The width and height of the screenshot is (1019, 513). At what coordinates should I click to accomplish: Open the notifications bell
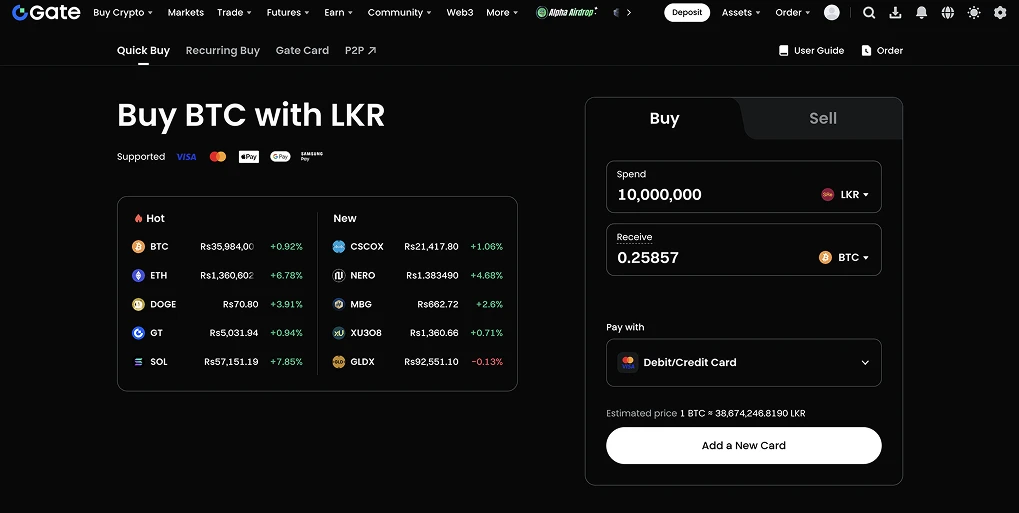click(x=921, y=12)
